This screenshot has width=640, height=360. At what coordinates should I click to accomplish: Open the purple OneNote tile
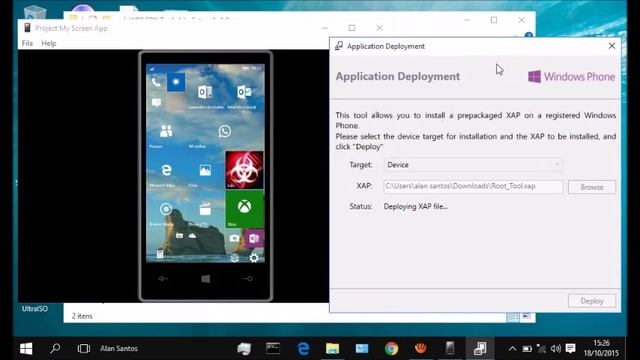pos(254,238)
